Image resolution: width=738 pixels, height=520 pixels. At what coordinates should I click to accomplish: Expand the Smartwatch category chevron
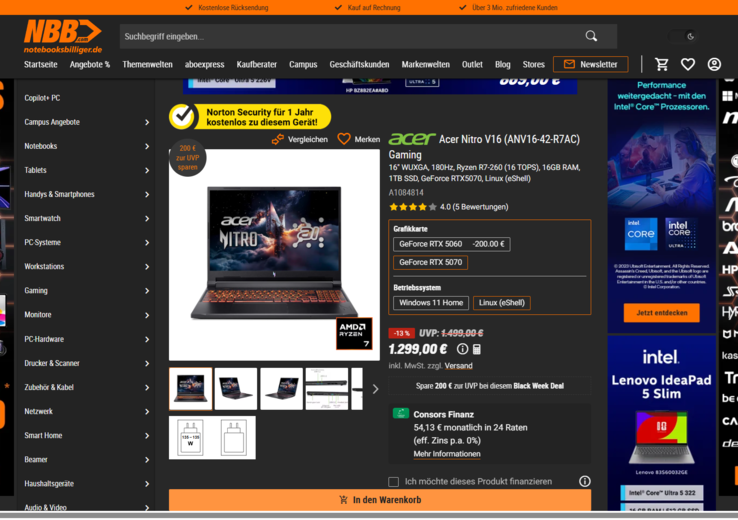[147, 218]
